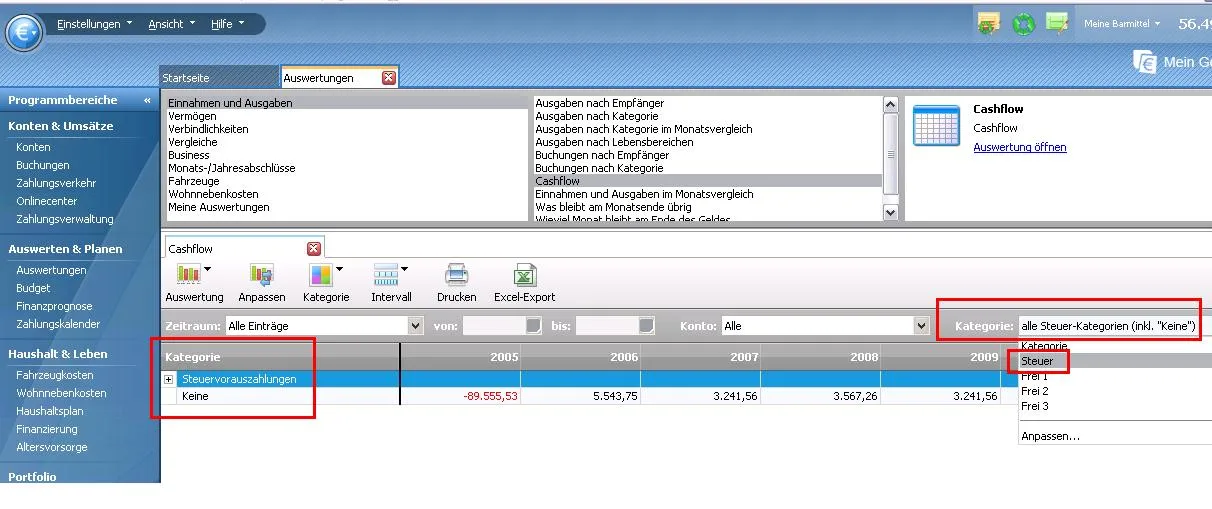Viewport: 1212px width, 509px height.
Task: Open the Einstellungen menu
Action: tap(94, 24)
